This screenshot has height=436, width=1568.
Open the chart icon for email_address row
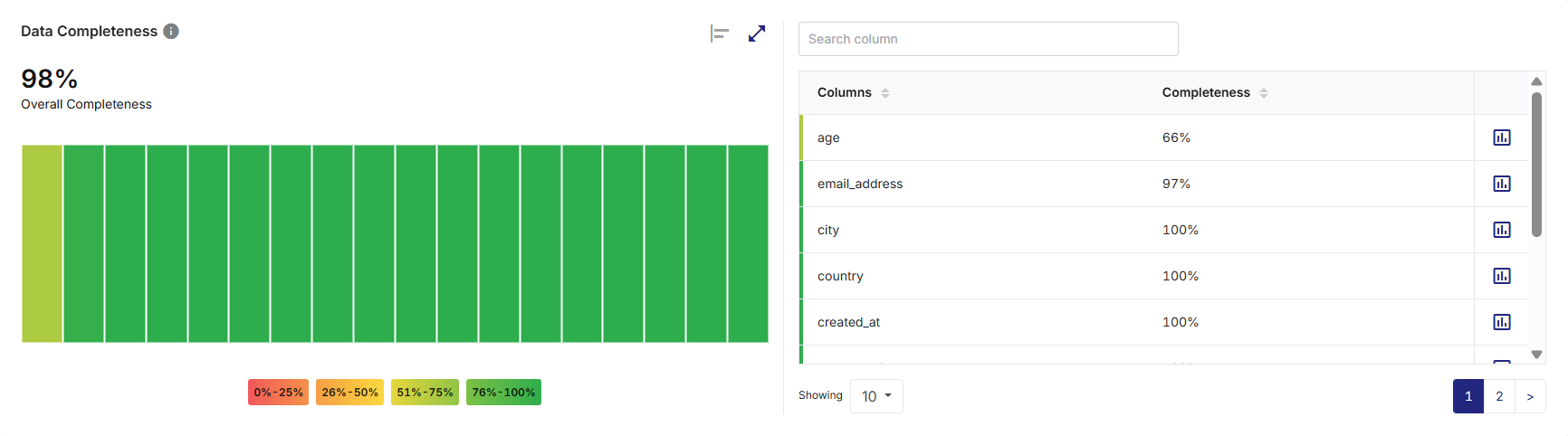tap(1502, 184)
